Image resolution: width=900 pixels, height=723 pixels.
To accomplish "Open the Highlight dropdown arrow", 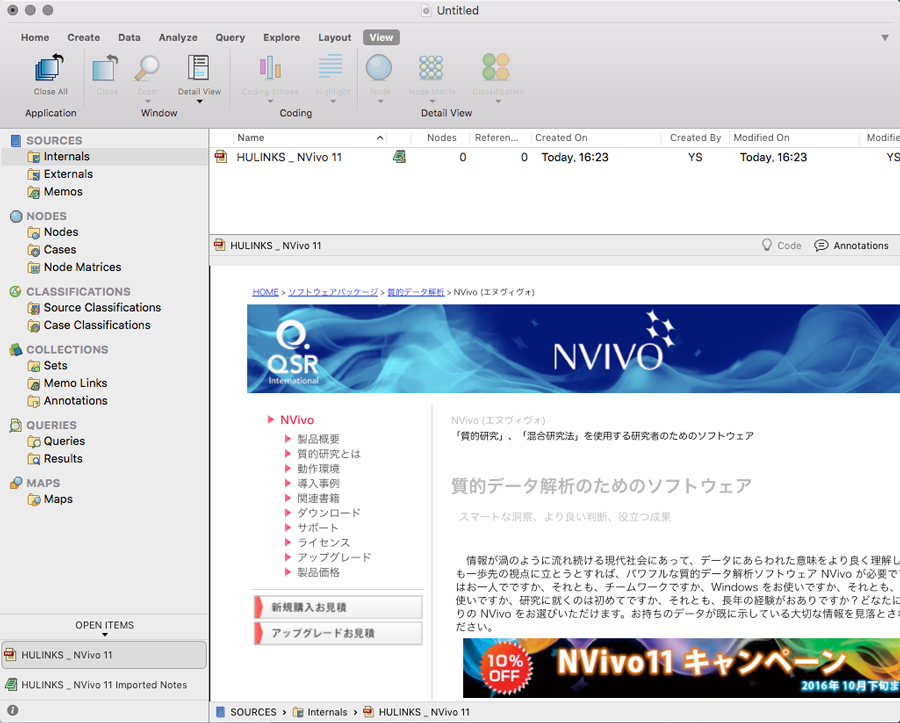I will tap(333, 102).
